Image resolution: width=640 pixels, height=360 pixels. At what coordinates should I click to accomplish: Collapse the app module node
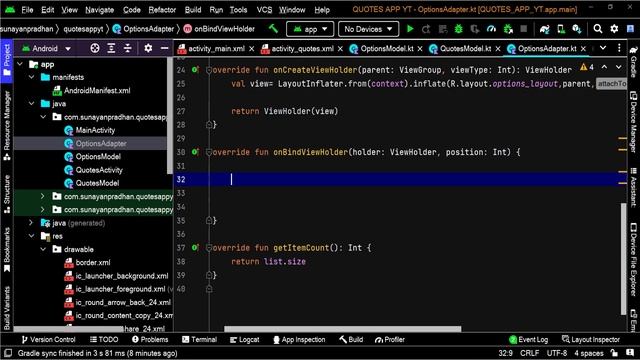point(20,64)
